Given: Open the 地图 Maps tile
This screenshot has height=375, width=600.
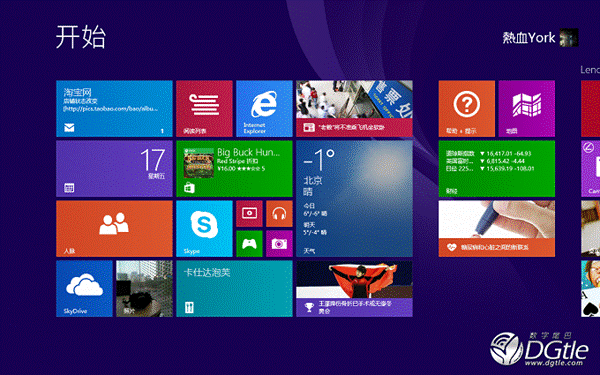Looking at the screenshot, I should pyautogui.click(x=527, y=109).
